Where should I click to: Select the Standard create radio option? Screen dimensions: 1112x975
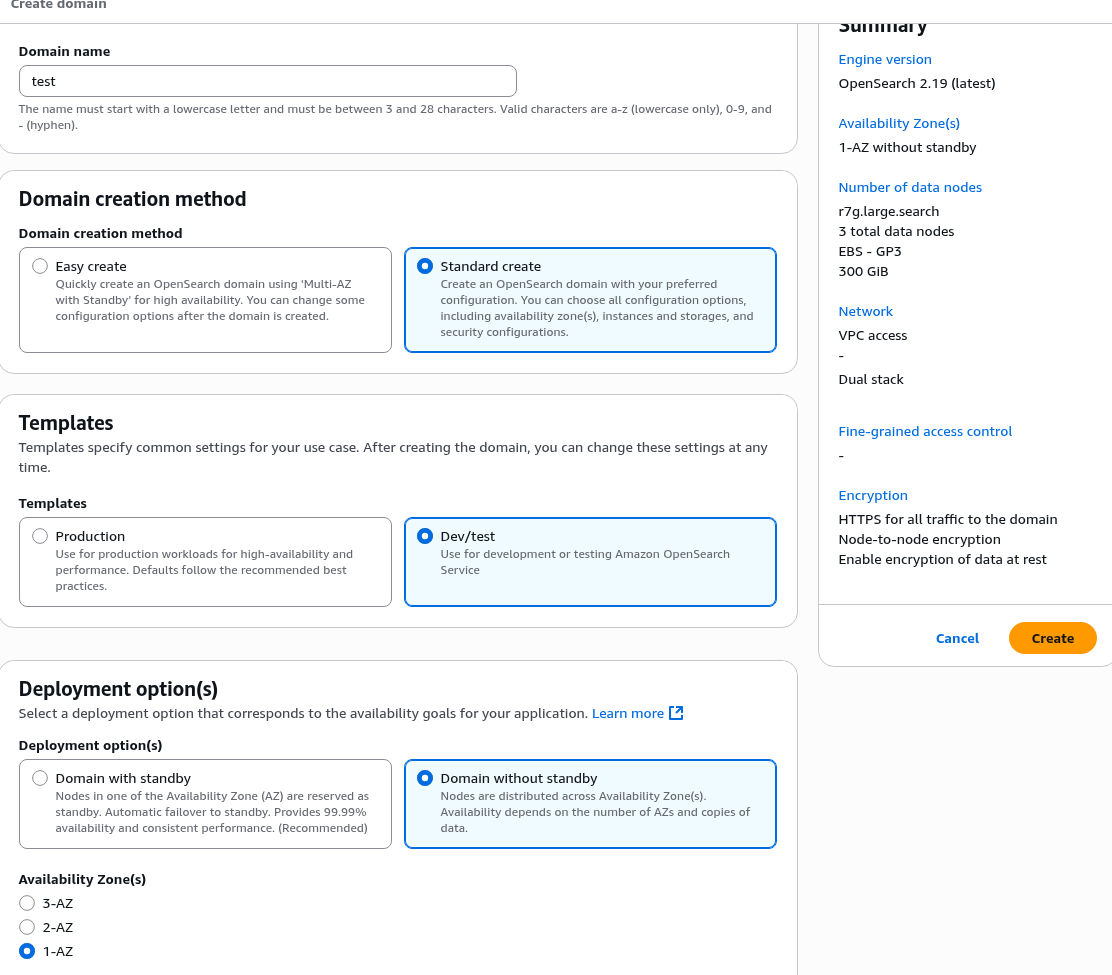pos(425,266)
